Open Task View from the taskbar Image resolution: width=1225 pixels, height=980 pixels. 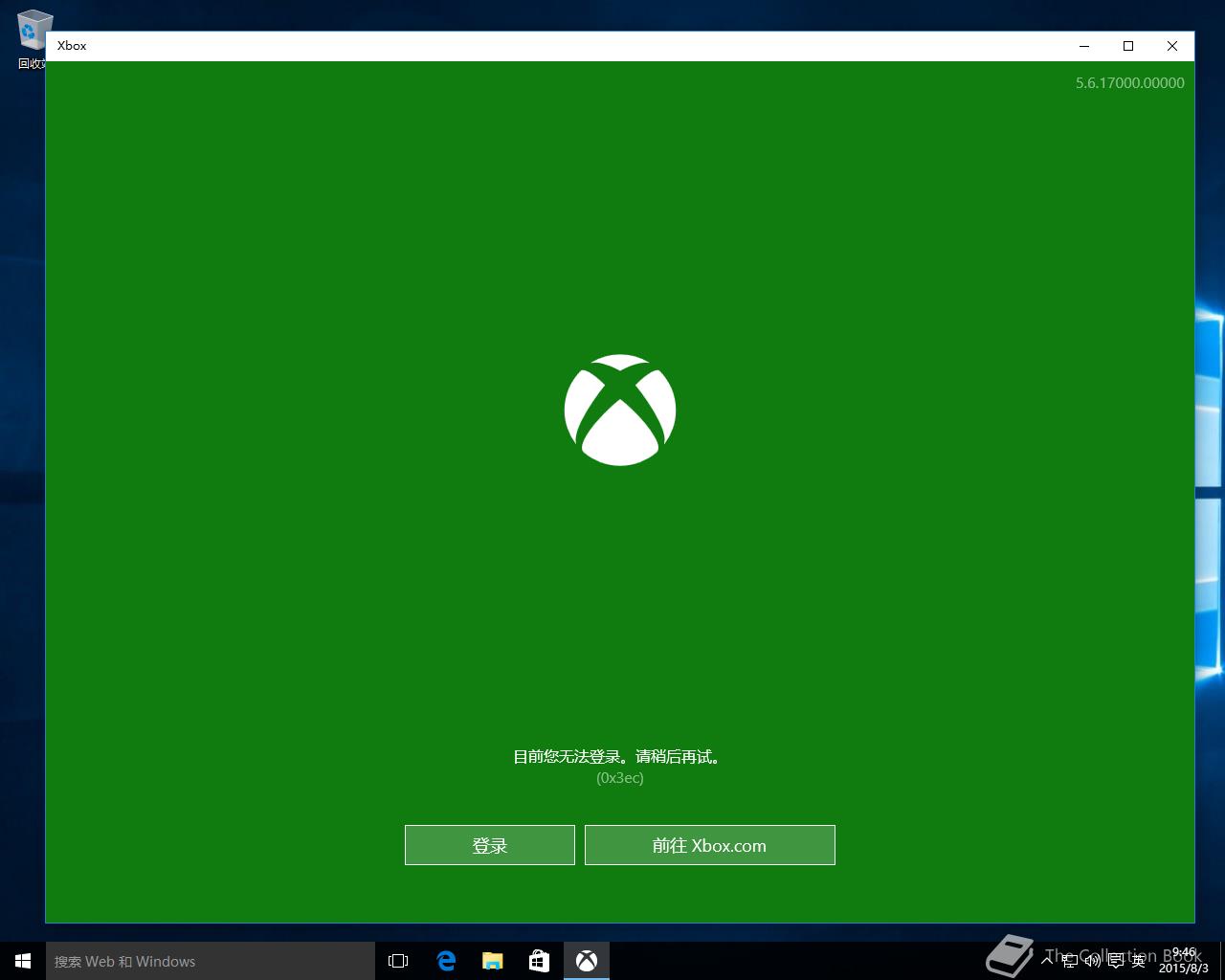point(398,961)
